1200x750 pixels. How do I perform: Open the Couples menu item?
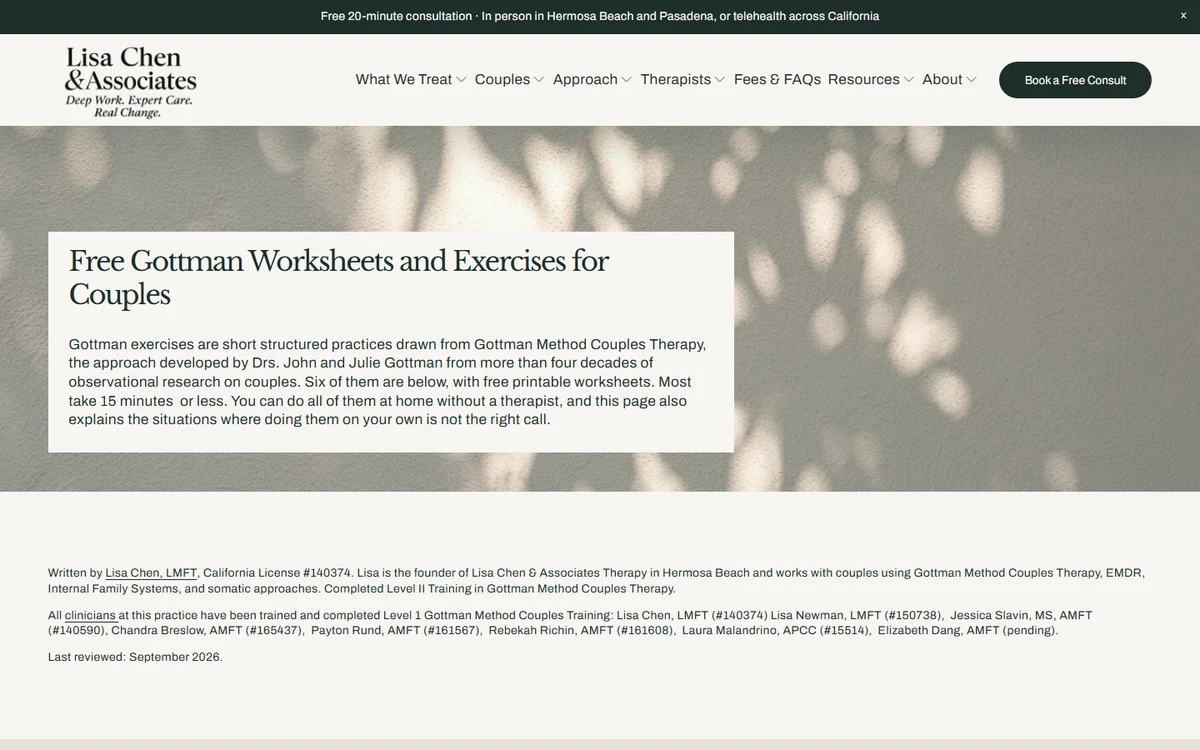(502, 80)
